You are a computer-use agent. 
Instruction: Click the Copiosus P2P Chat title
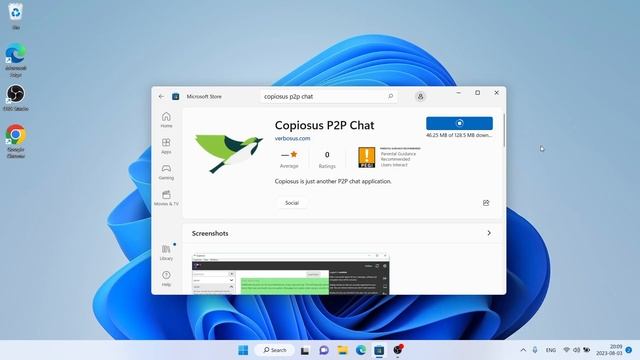[324, 125]
